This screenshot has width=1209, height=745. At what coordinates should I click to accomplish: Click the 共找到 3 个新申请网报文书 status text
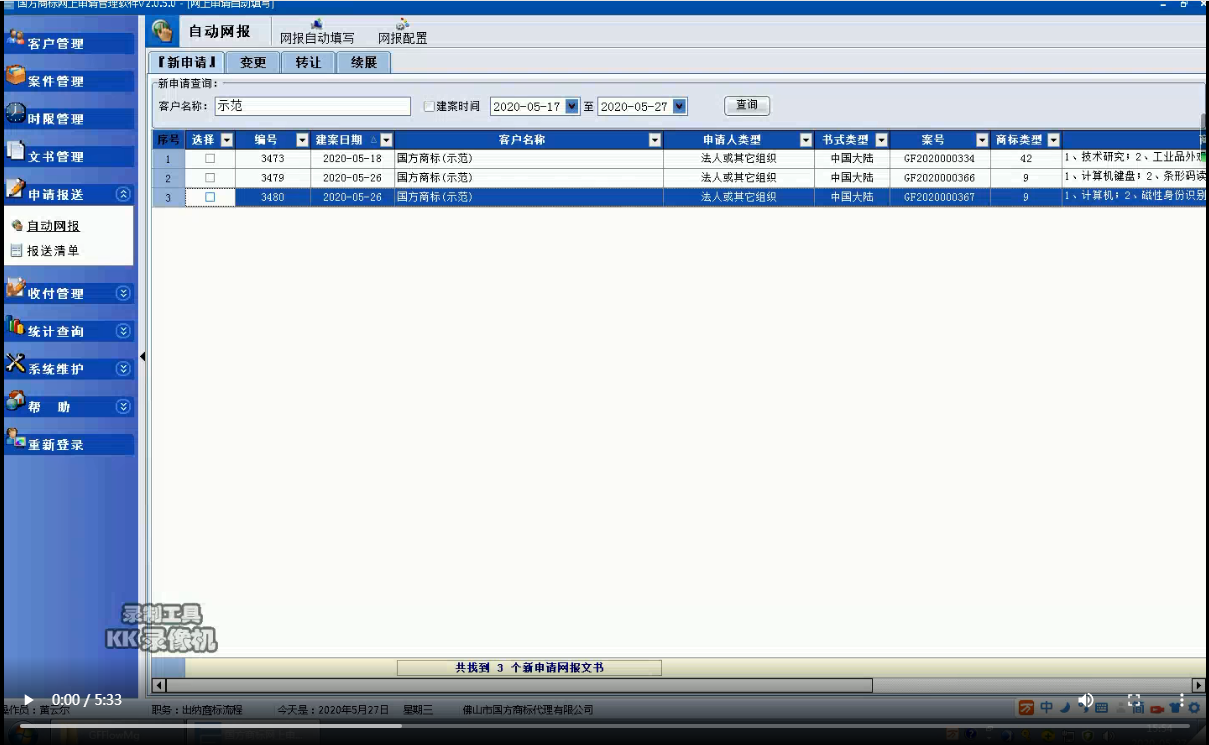[x=529, y=668]
